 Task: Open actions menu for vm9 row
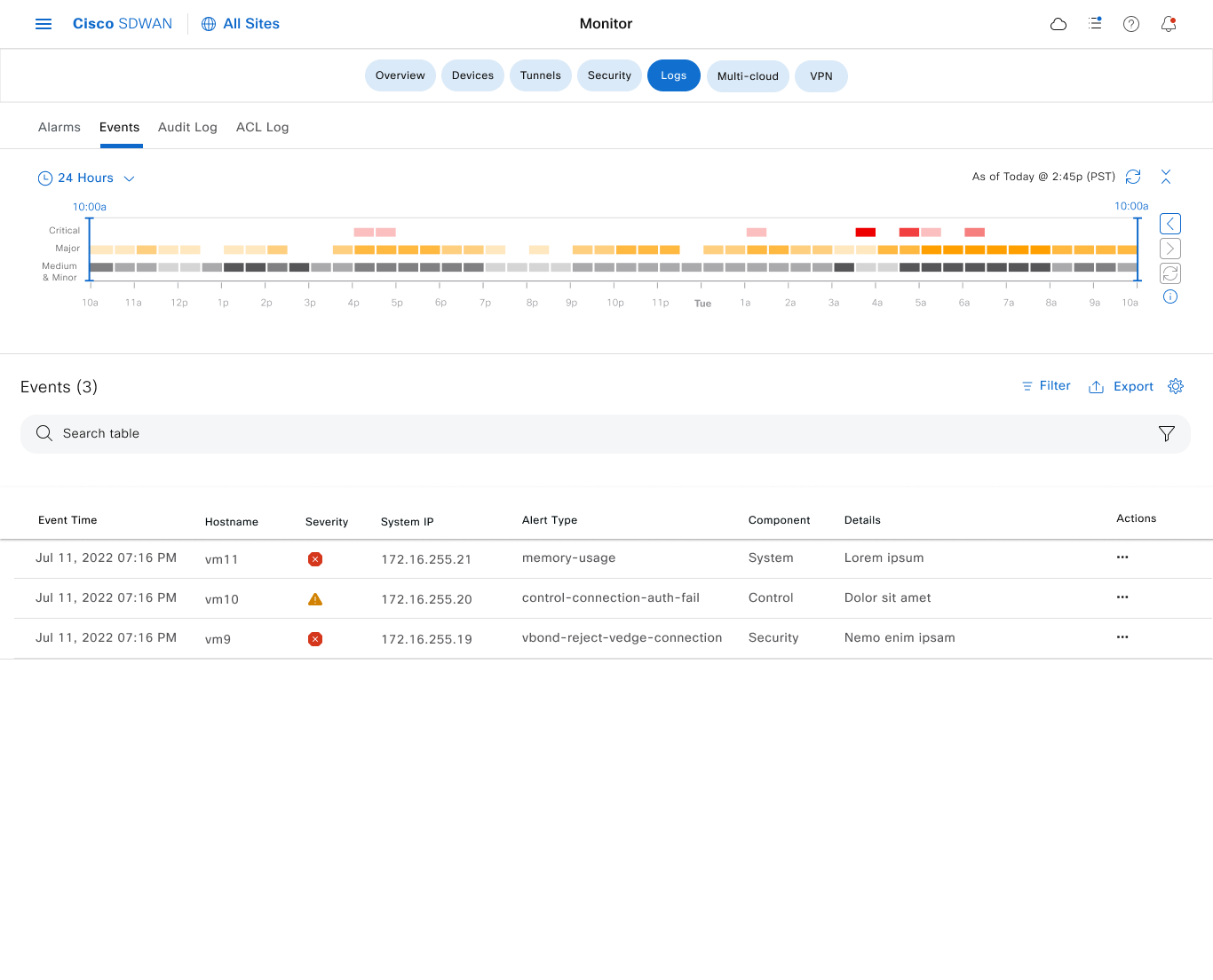pyautogui.click(x=1122, y=637)
